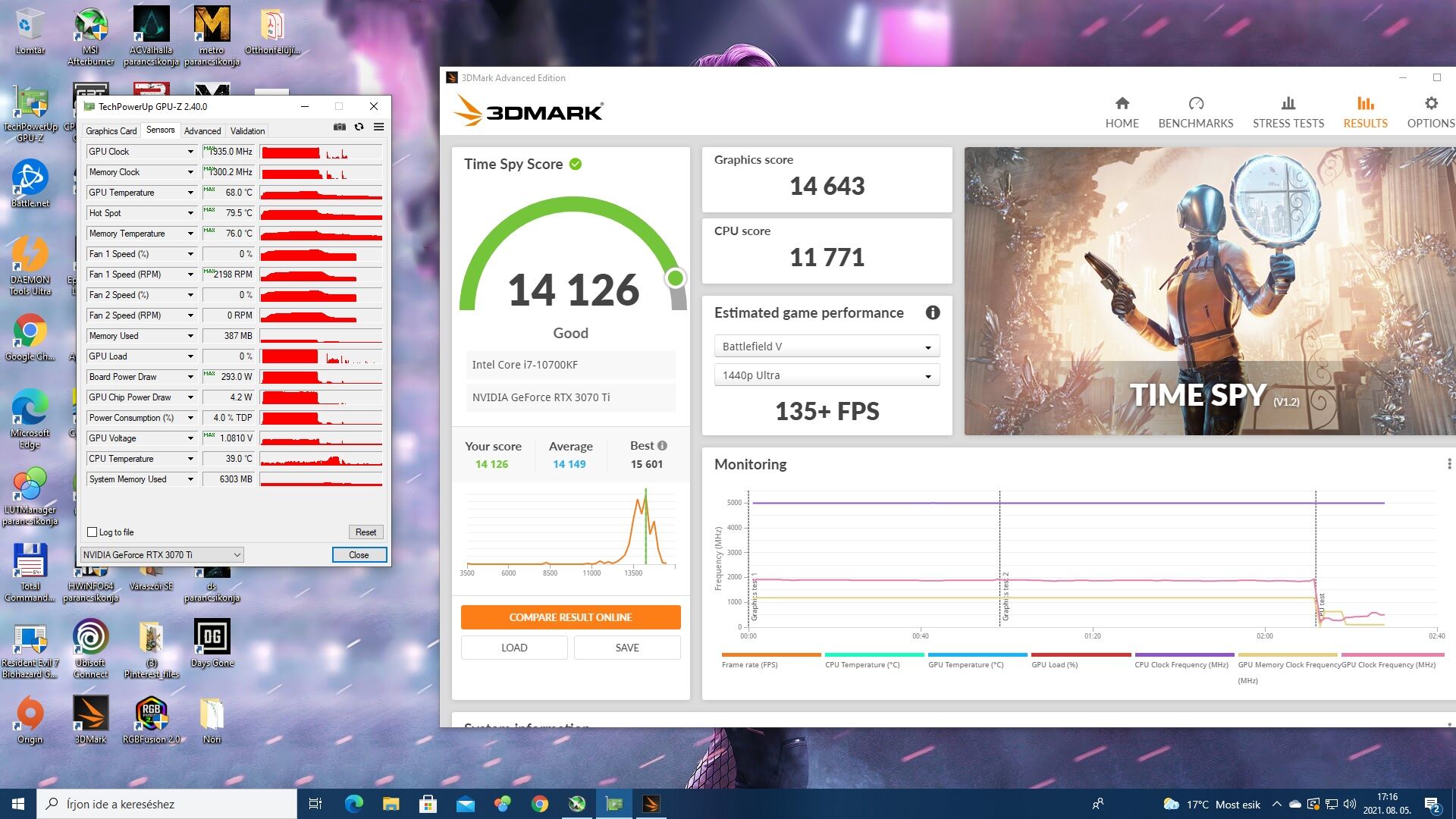This screenshot has width=1456, height=819.
Task: Go to Benchmarks in 3DMark
Action: (1195, 112)
